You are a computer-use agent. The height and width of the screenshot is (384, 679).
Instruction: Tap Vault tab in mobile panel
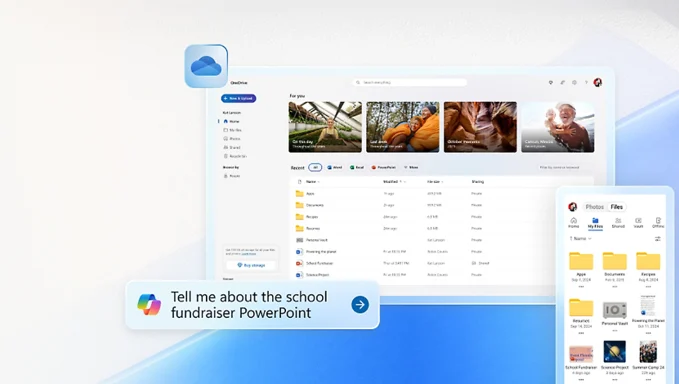click(x=638, y=223)
